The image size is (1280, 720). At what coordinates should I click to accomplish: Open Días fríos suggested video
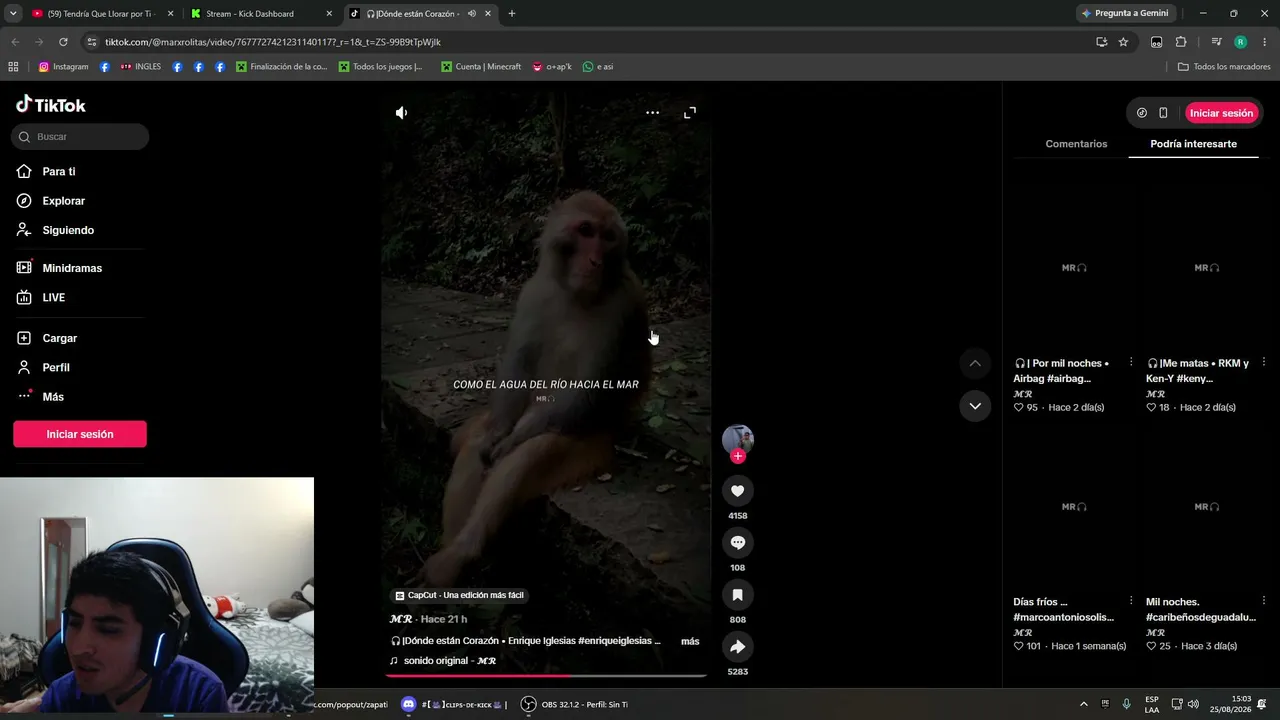(x=1074, y=507)
